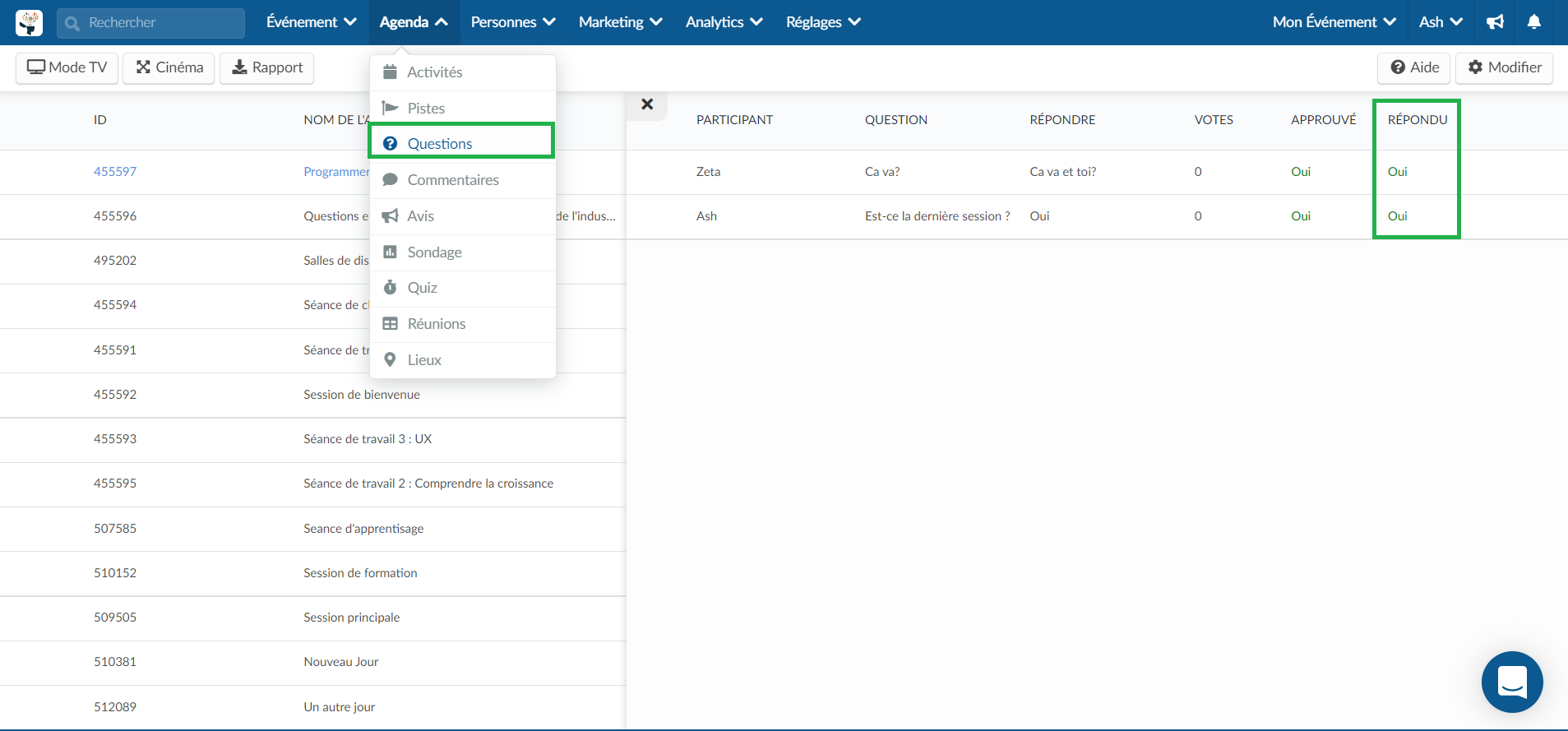This screenshot has height=731, width=1568.
Task: Toggle Approuvé 'Oui' for Zeta's question
Action: click(x=1301, y=172)
